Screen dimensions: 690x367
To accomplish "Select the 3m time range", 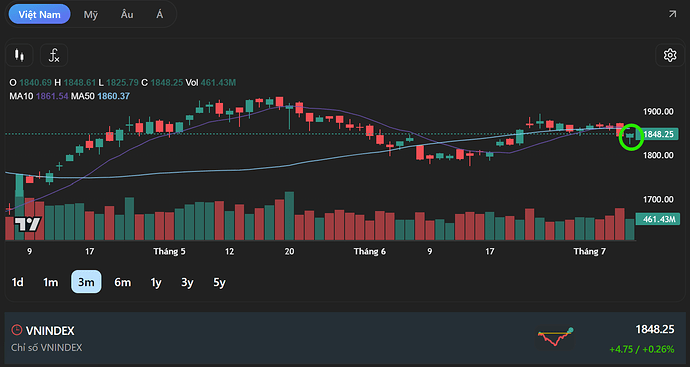I will 86,282.
